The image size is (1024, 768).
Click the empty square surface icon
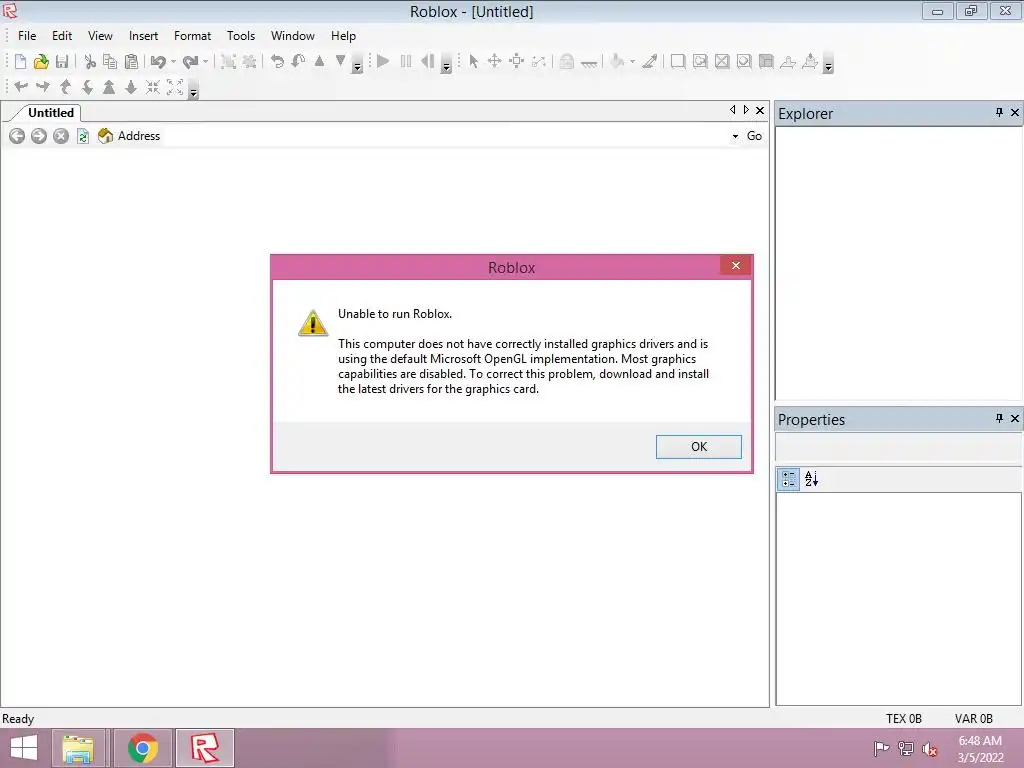678,61
